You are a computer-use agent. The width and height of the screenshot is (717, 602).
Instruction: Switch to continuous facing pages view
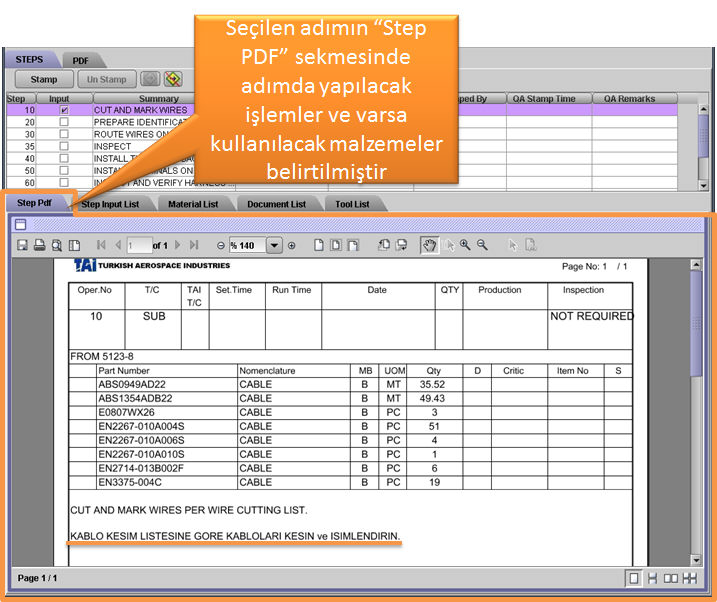click(690, 579)
